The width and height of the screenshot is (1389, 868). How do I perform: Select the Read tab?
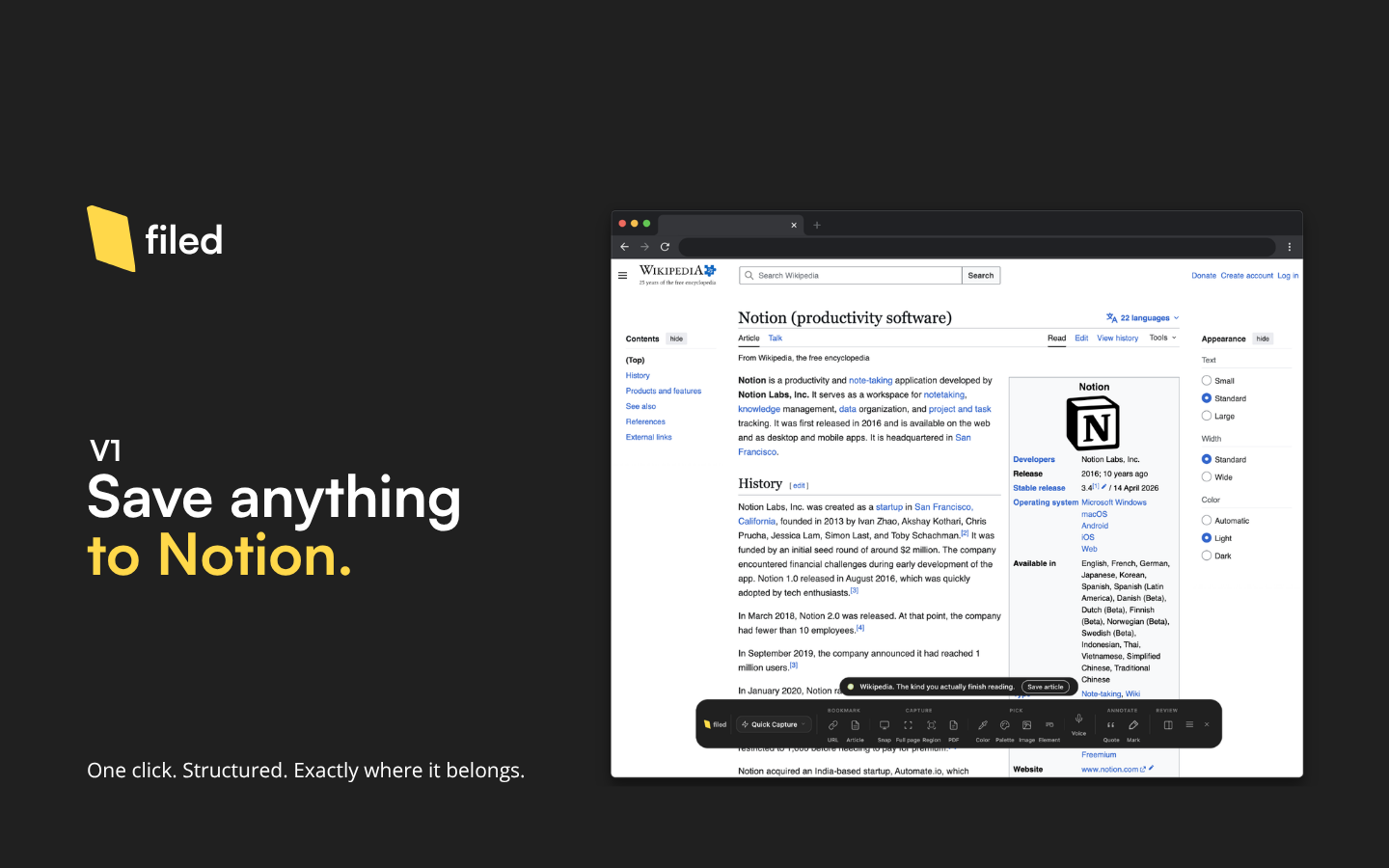click(1057, 339)
